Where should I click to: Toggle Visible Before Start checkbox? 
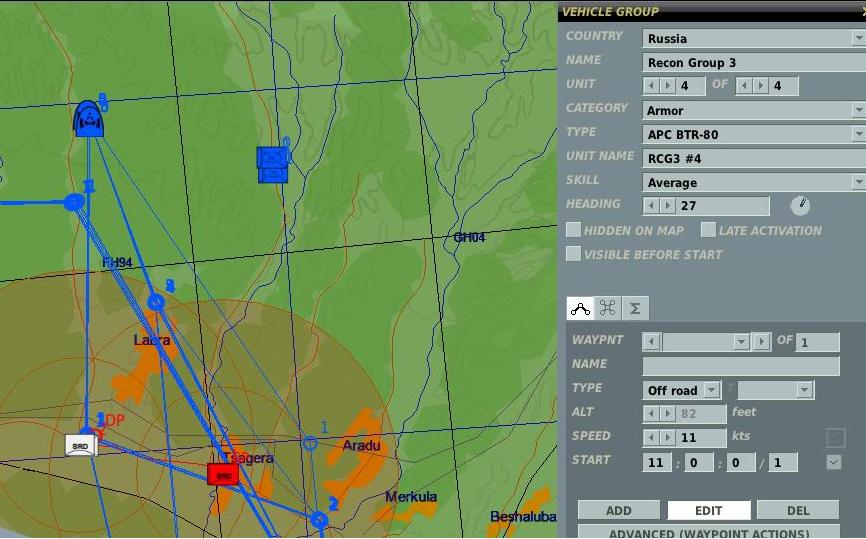[x=574, y=253]
